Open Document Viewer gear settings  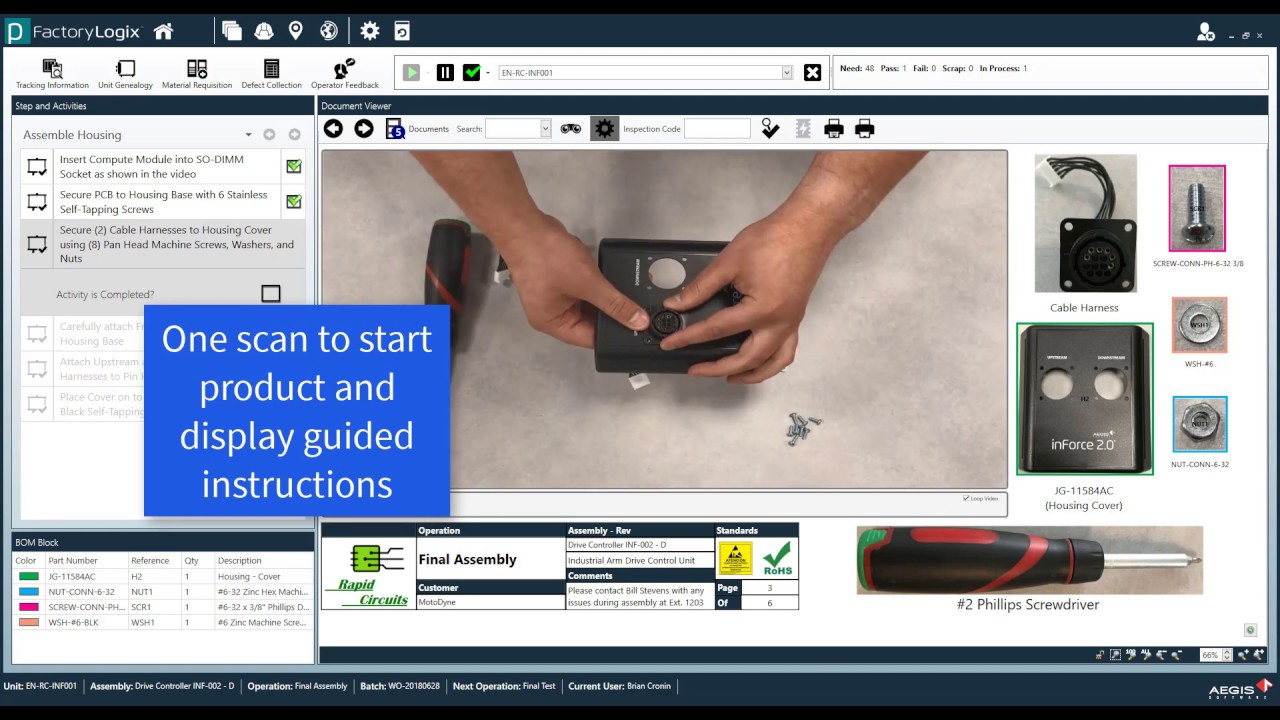pos(604,128)
